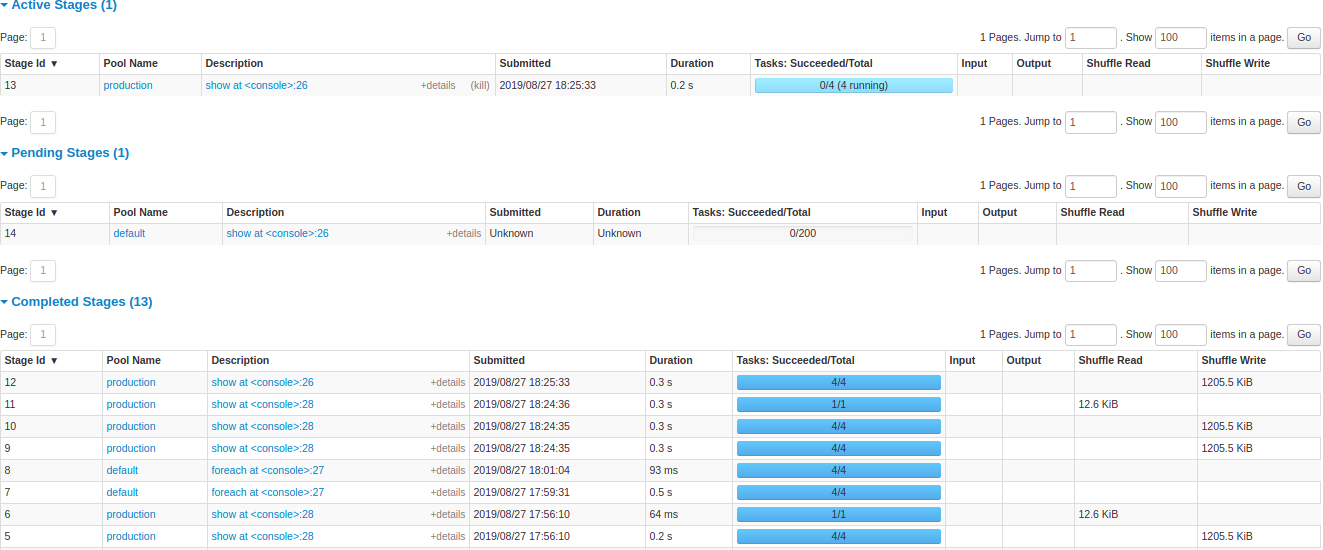Focus Jump to field above Pending Stages table
Image resolution: width=1323 pixels, height=550 pixels.
tap(1090, 186)
